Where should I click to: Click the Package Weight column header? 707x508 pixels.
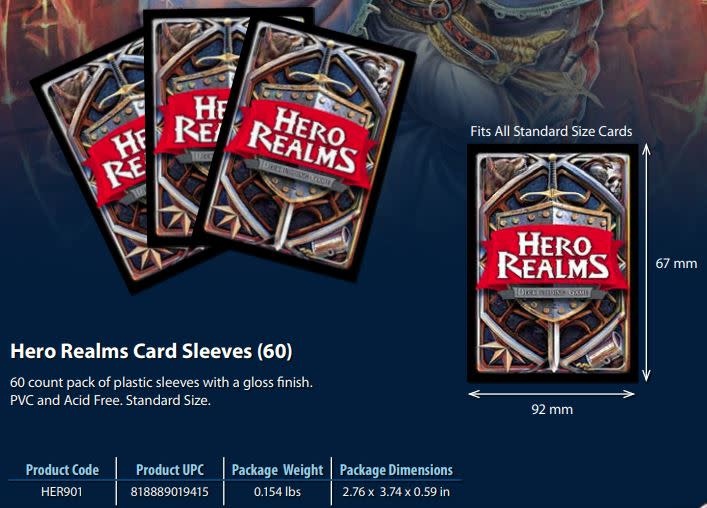tap(277, 470)
